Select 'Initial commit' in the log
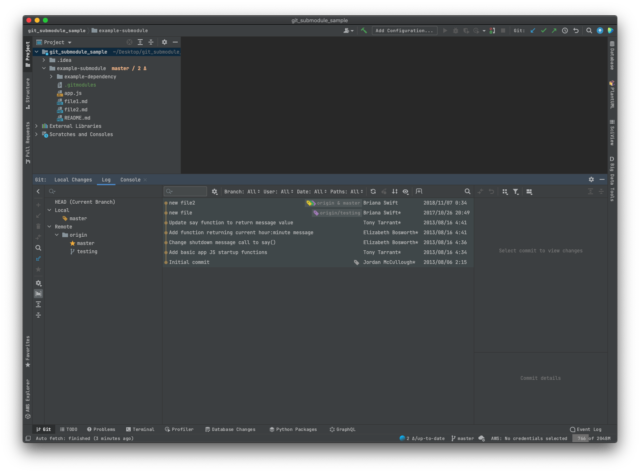640x473 pixels. tap(318, 262)
